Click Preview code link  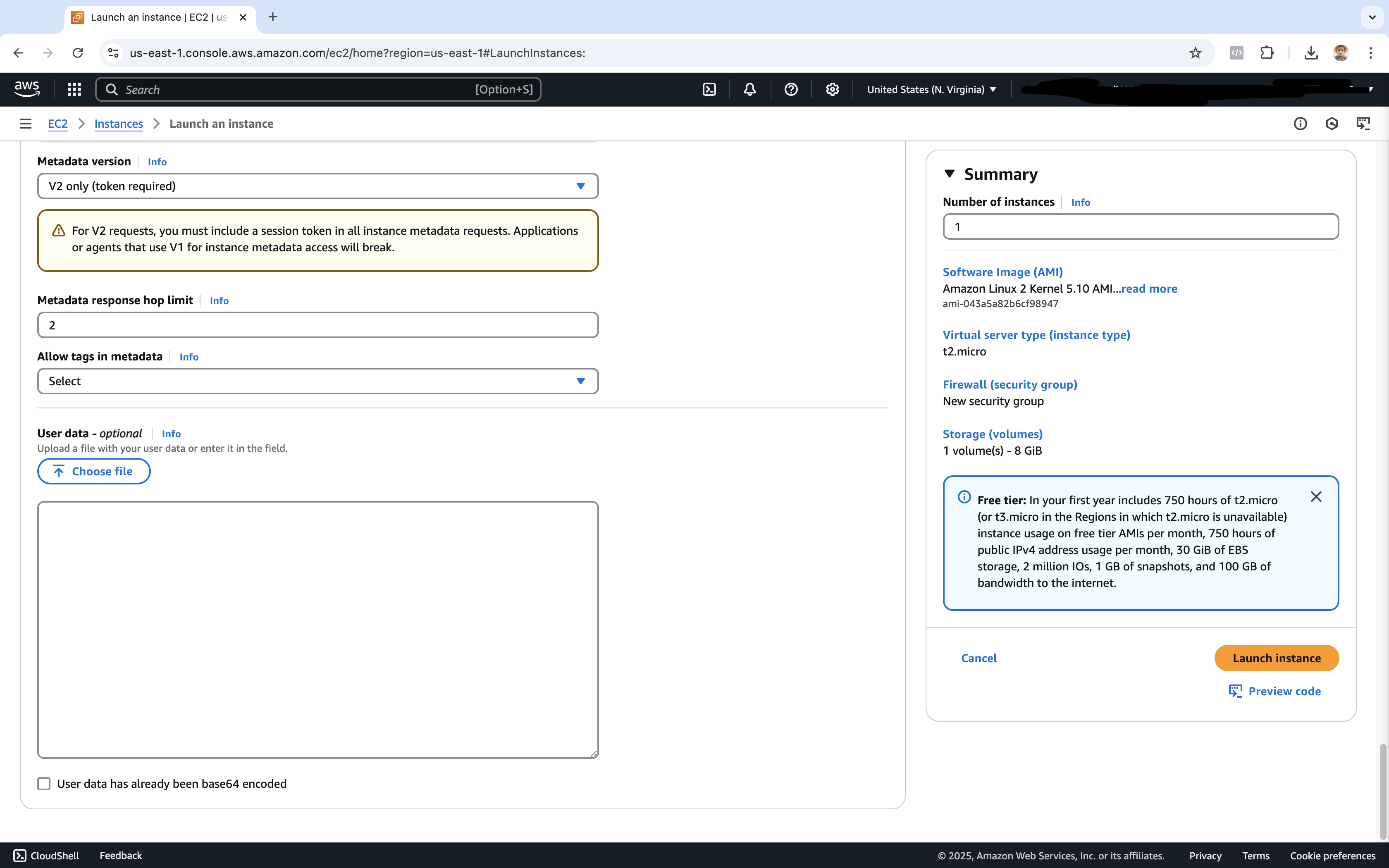1275,691
